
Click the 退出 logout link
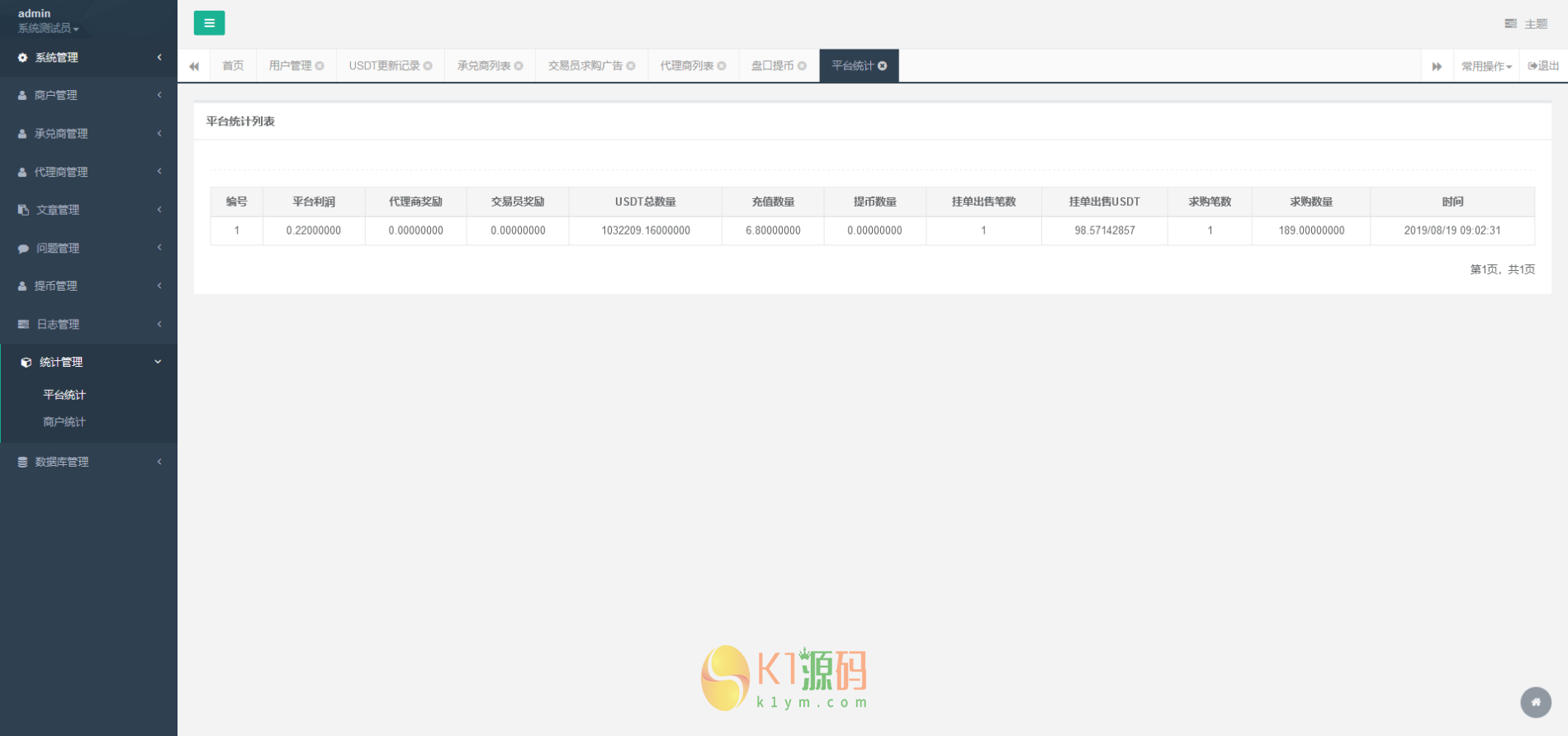tap(1543, 66)
